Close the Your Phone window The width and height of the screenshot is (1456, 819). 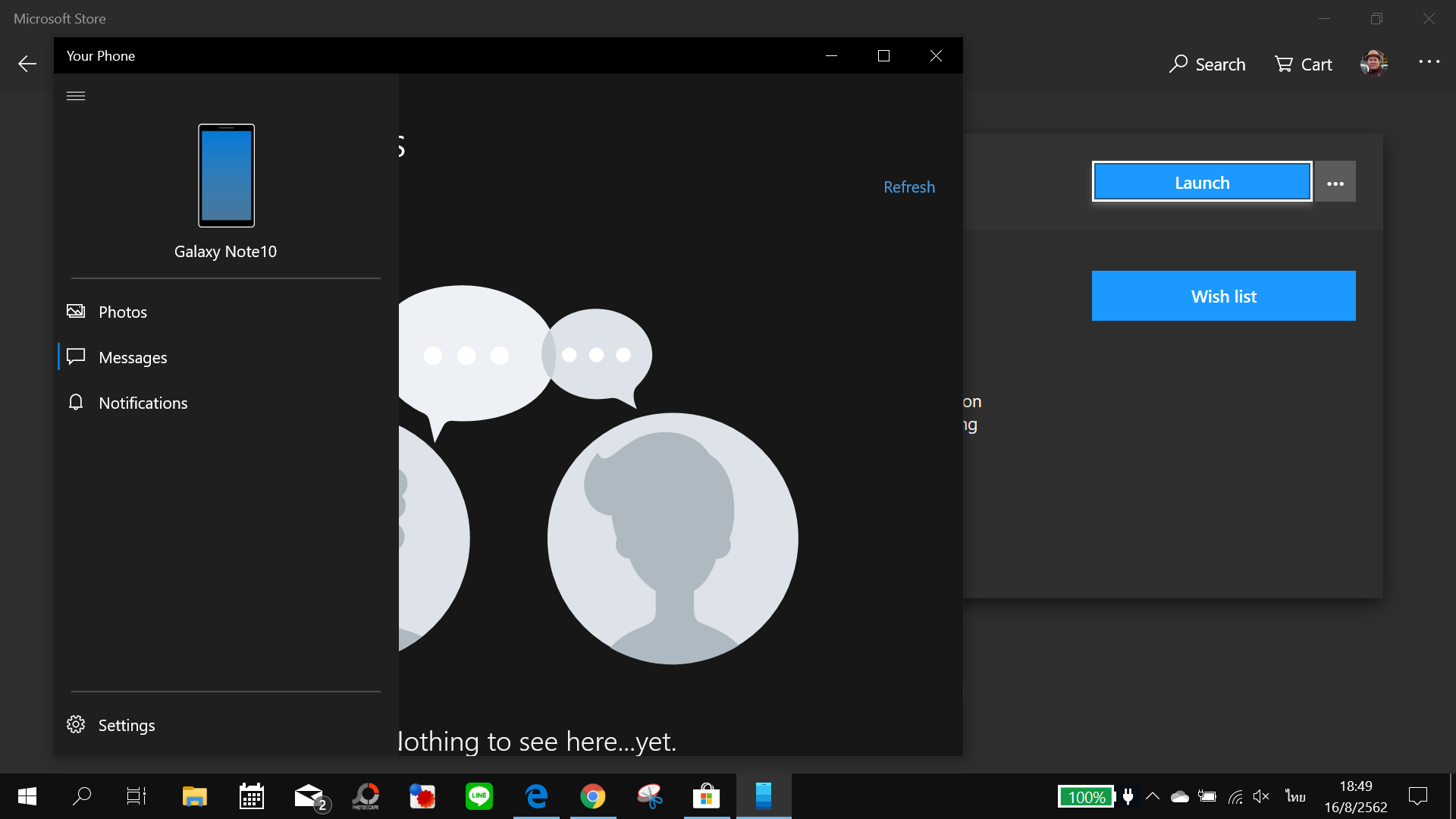(936, 55)
